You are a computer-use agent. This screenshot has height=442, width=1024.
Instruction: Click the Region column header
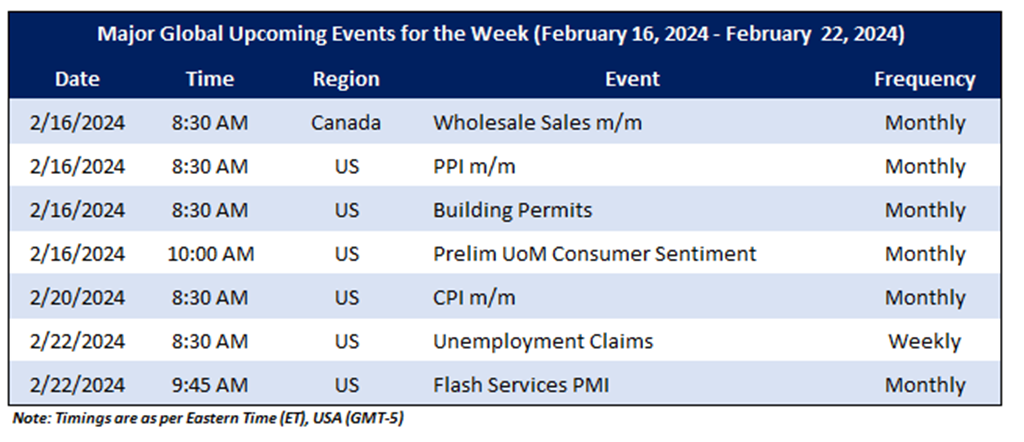pos(346,79)
